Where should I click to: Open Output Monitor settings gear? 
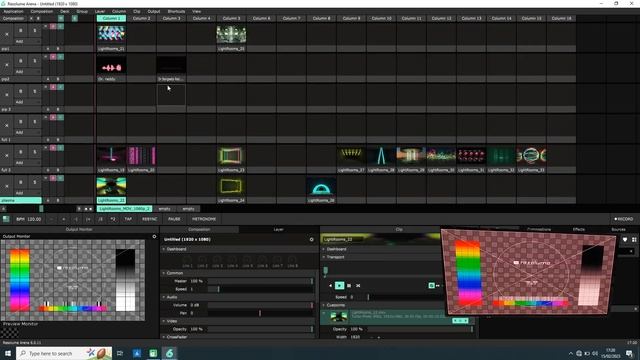[154, 236]
